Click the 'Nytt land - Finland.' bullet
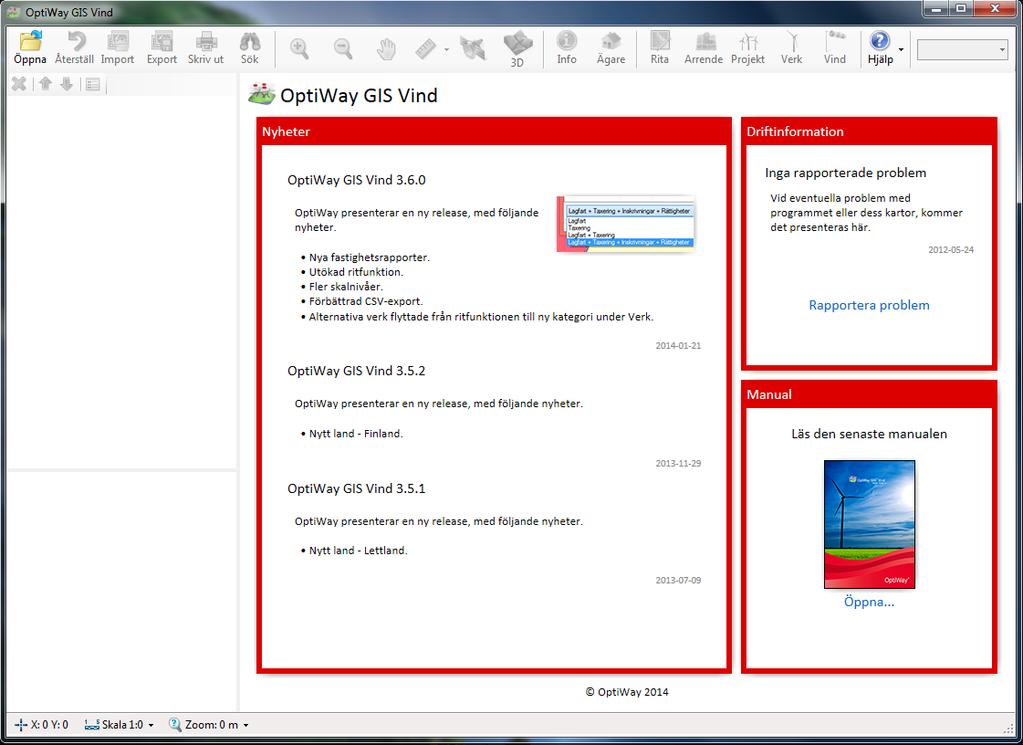This screenshot has height=745, width=1023. pyautogui.click(x=356, y=433)
